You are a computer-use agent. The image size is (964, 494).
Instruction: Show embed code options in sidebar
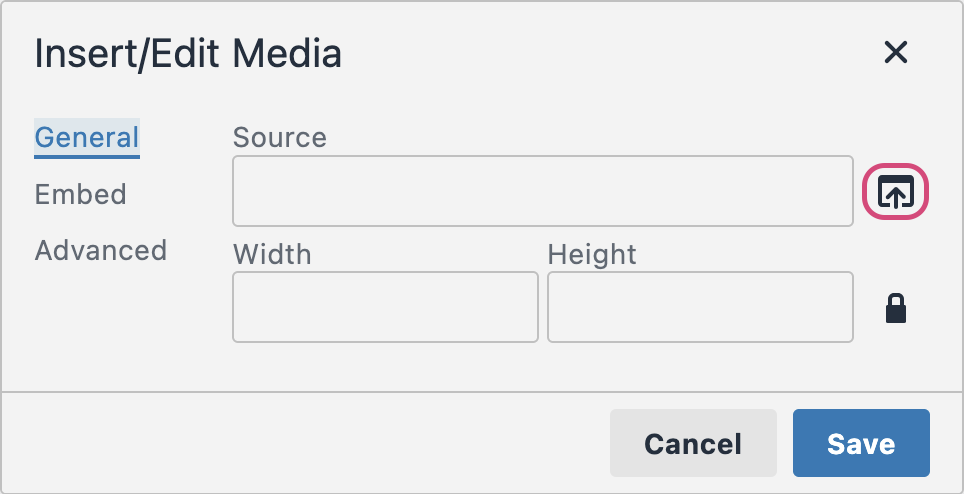[81, 194]
